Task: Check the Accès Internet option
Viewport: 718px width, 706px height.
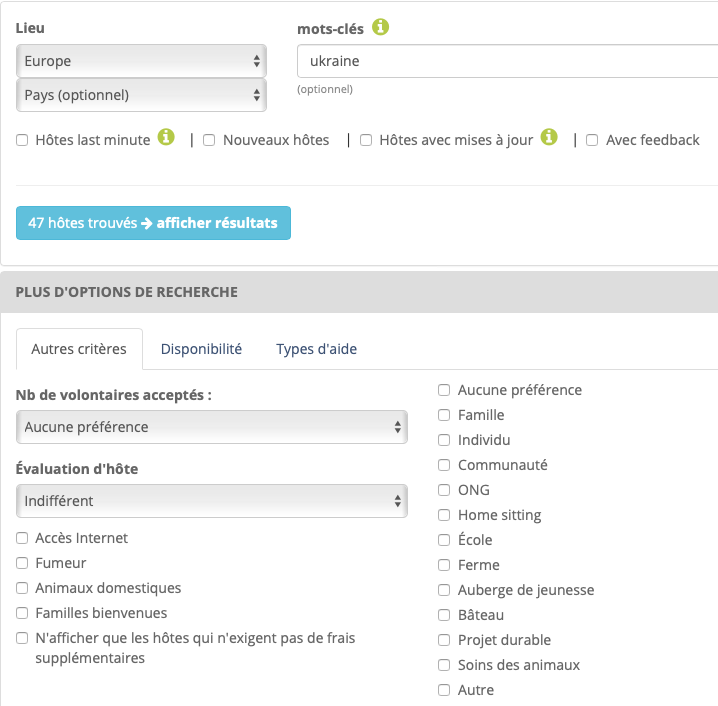Action: tap(22, 539)
